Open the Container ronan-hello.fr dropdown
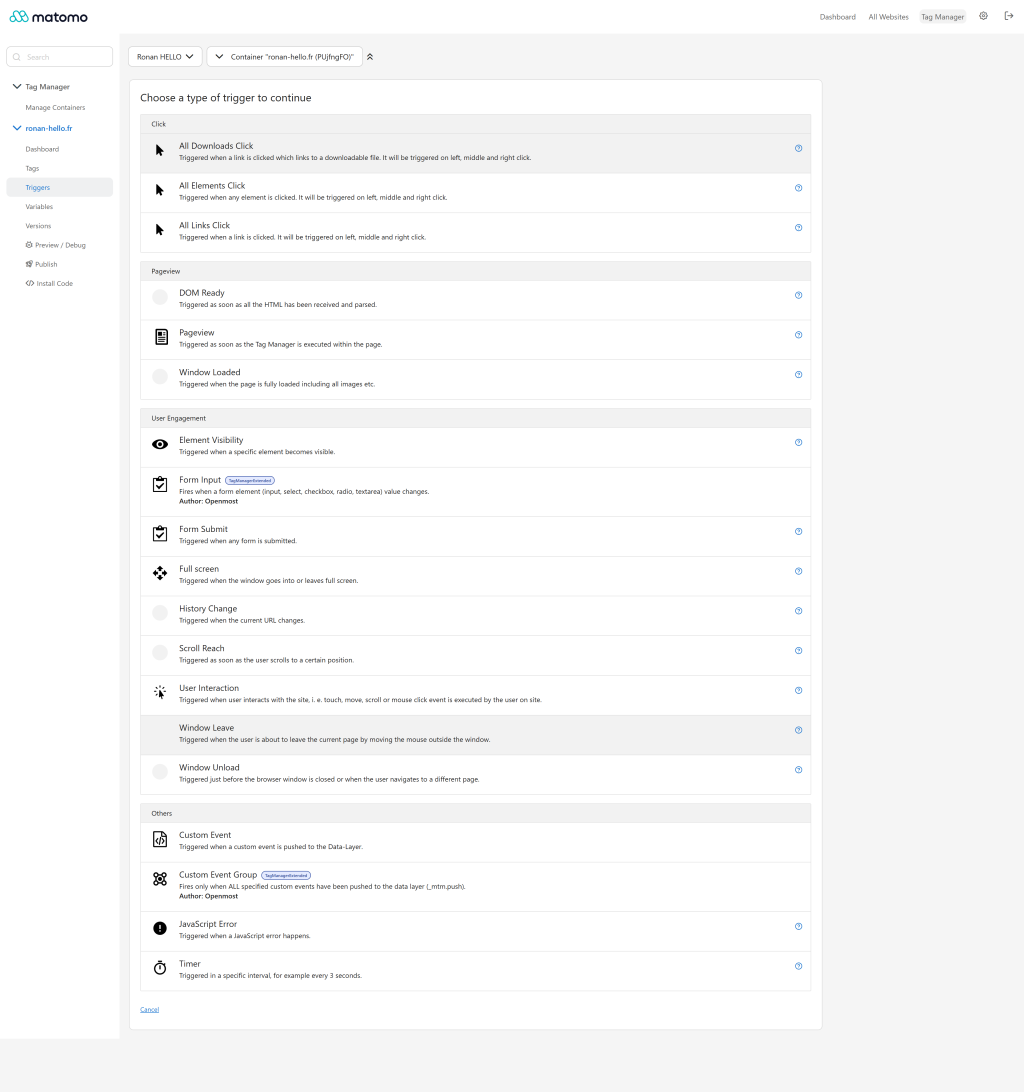The image size is (1024, 1092). click(285, 56)
